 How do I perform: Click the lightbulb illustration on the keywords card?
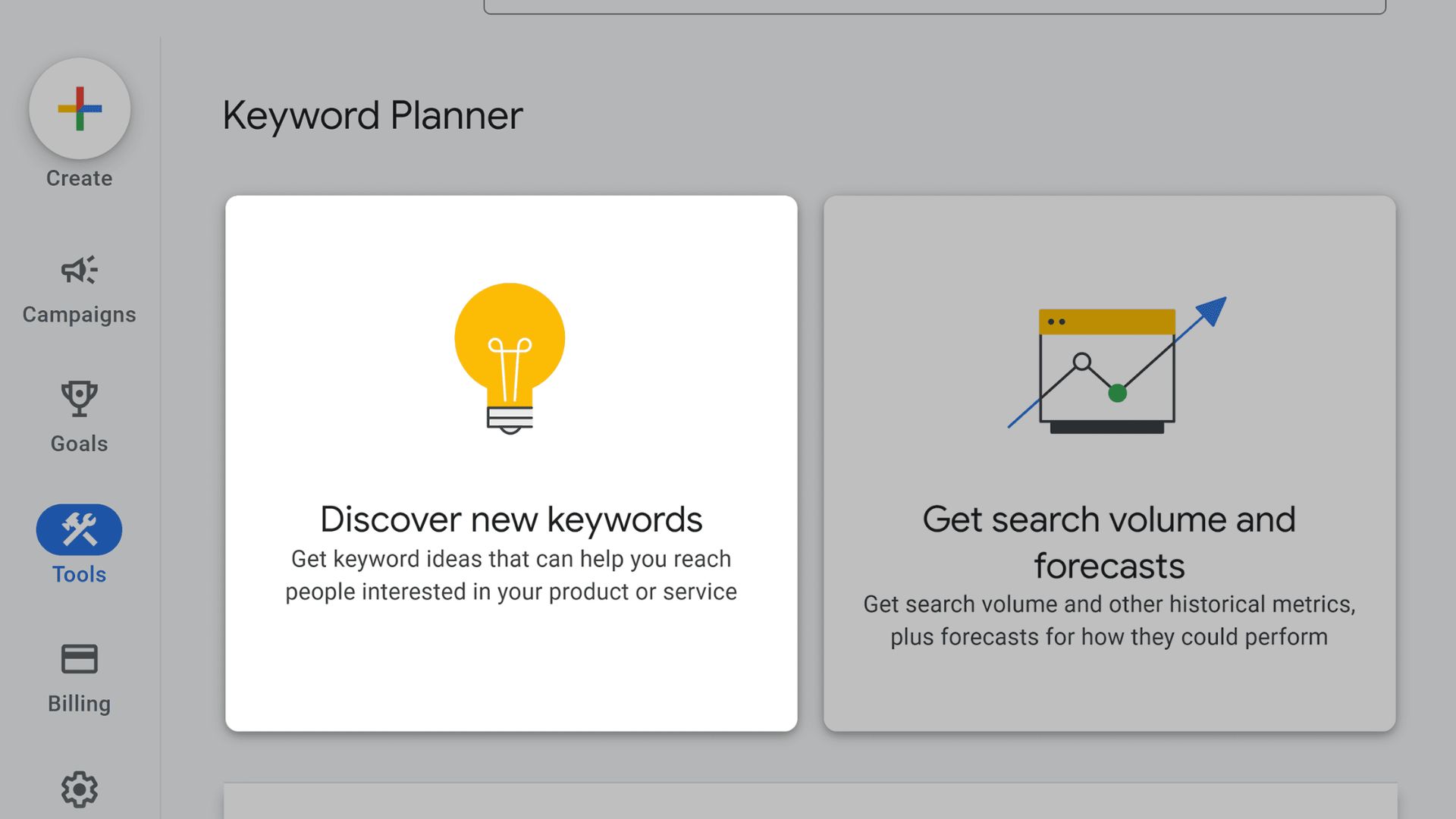point(510,356)
